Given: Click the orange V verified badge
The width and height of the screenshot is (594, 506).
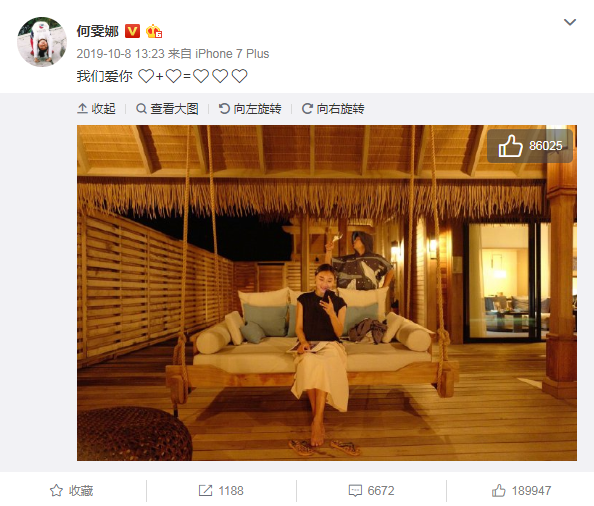Looking at the screenshot, I should [133, 31].
